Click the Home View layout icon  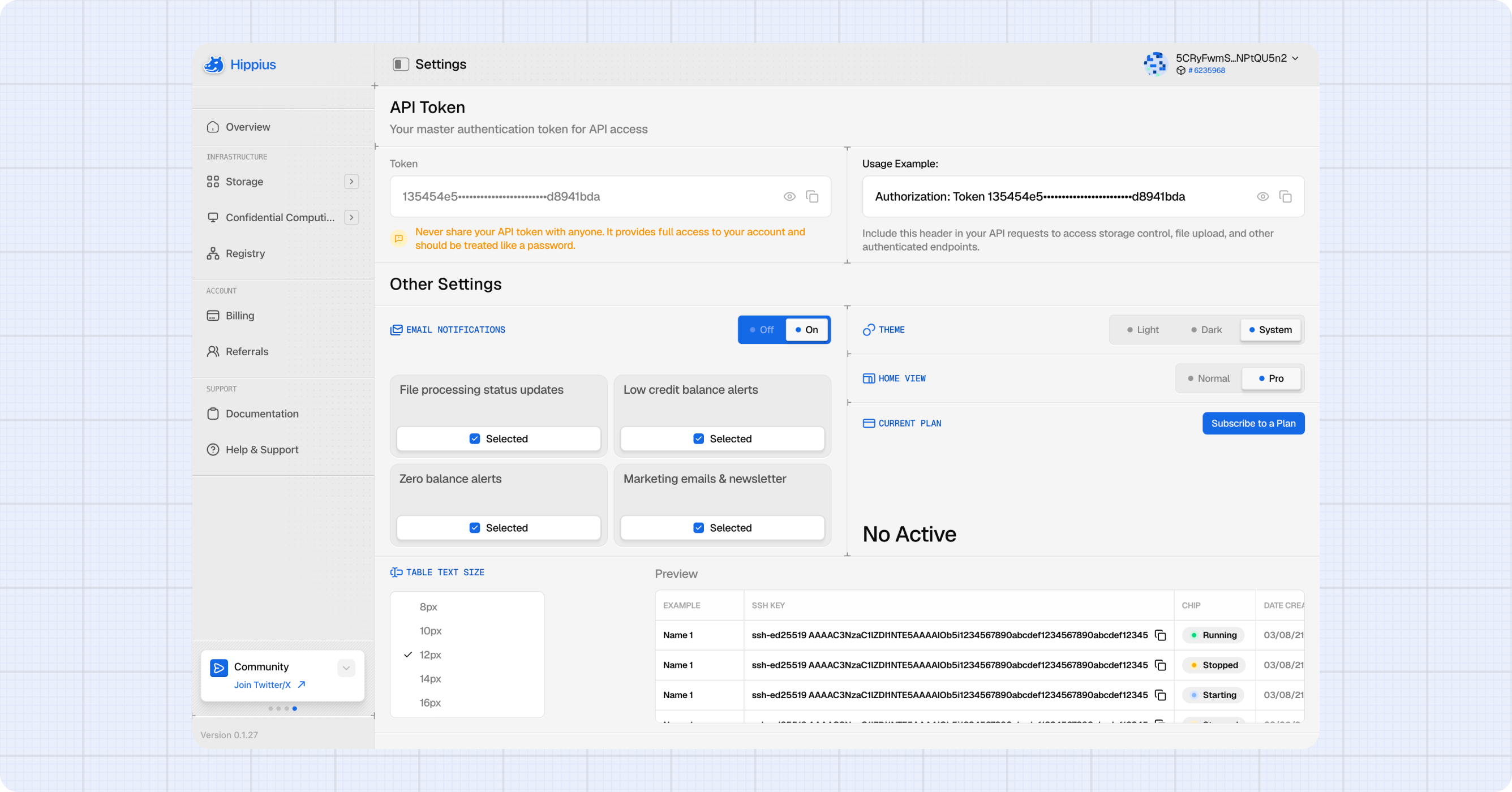[x=869, y=378]
